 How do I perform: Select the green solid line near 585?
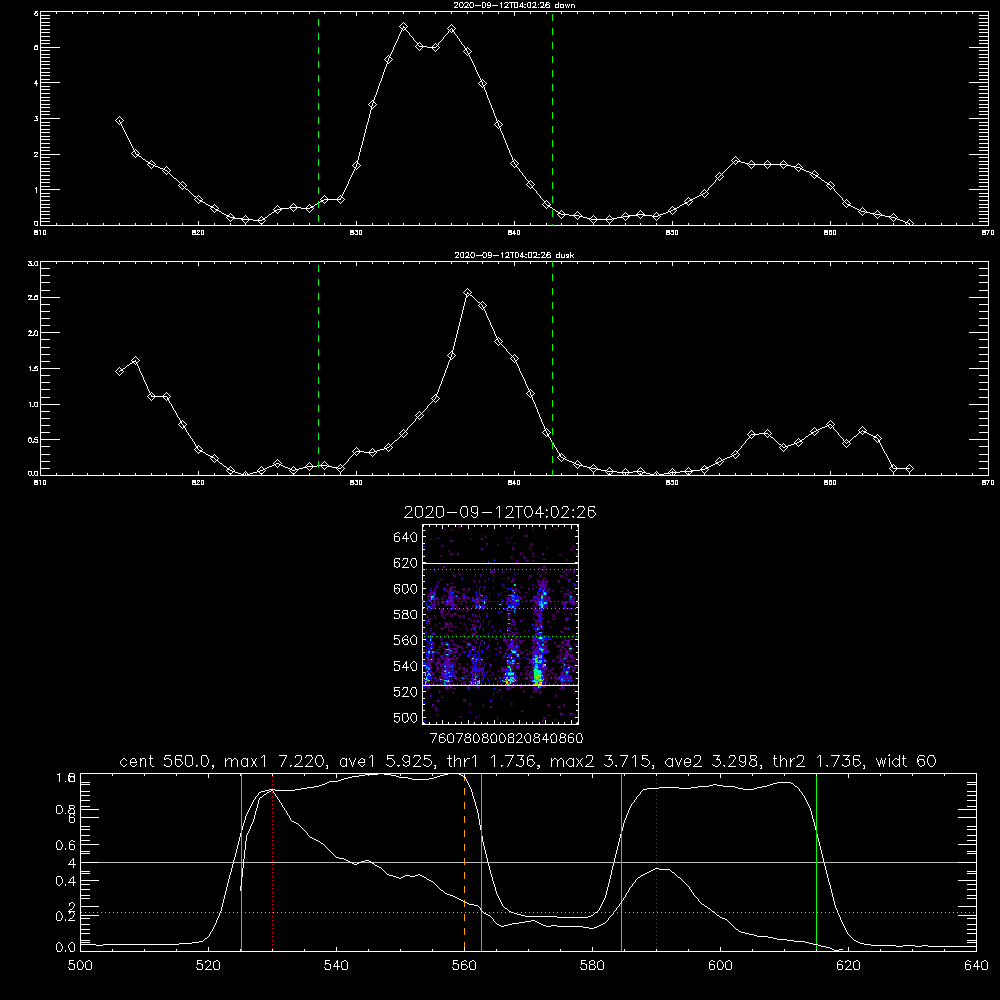(621, 862)
